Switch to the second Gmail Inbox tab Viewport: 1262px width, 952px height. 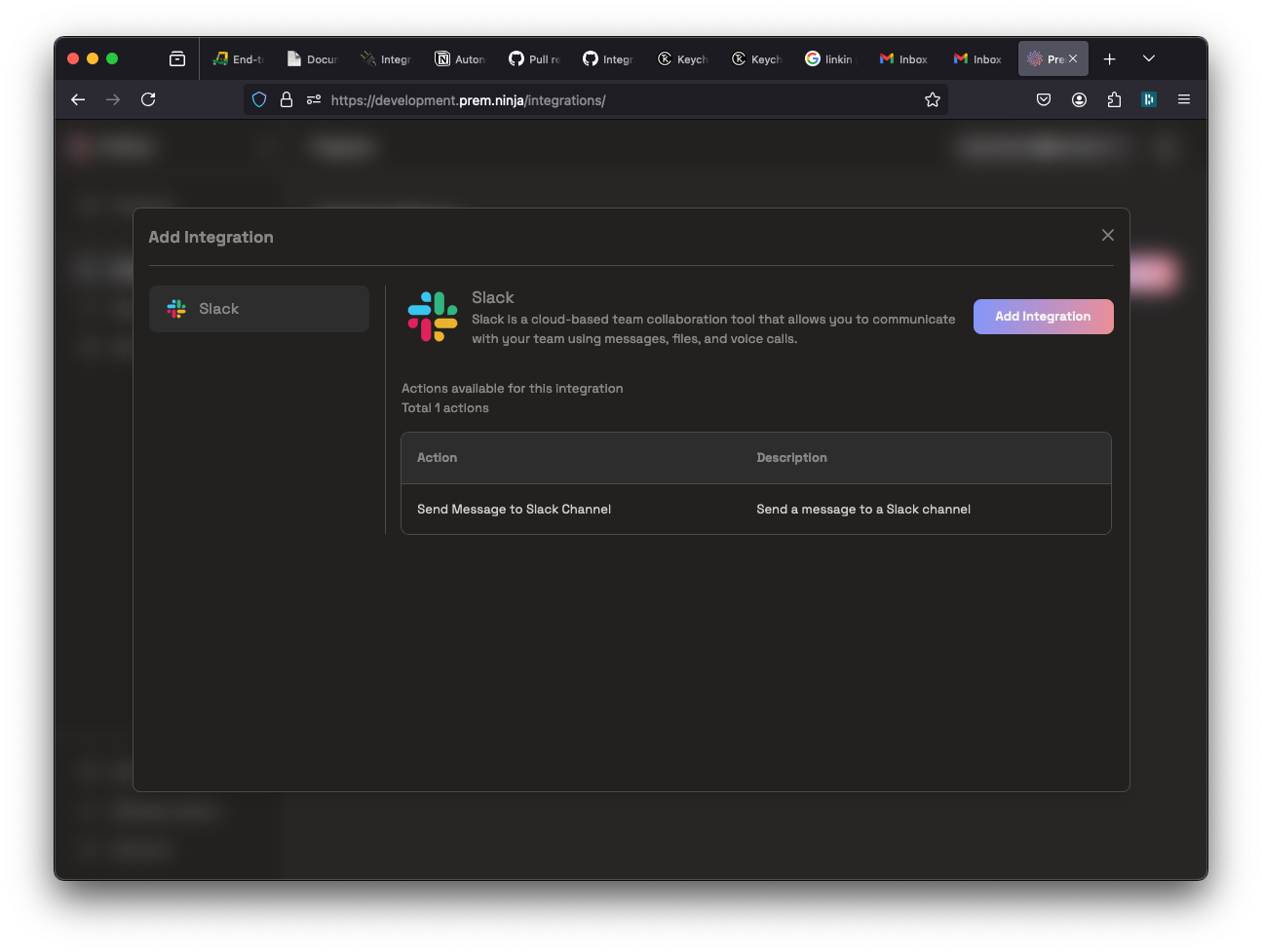pyautogui.click(x=979, y=59)
